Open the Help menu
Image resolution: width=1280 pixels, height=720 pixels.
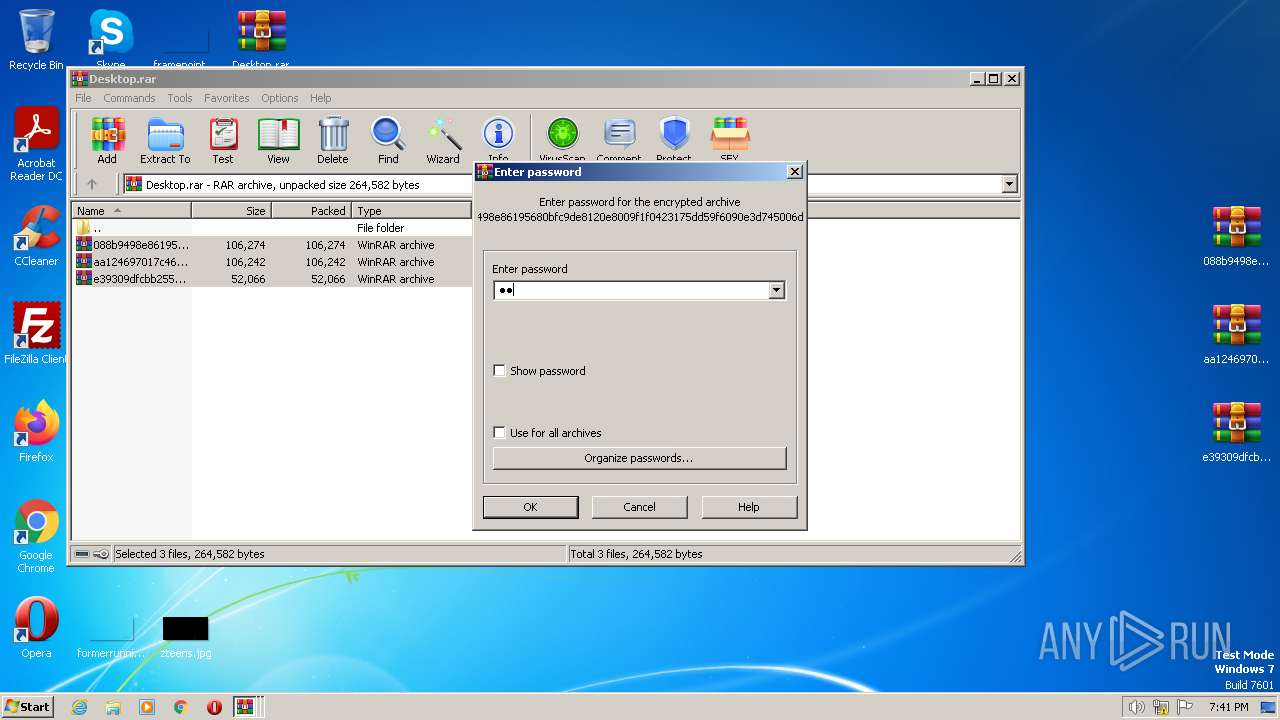click(320, 98)
